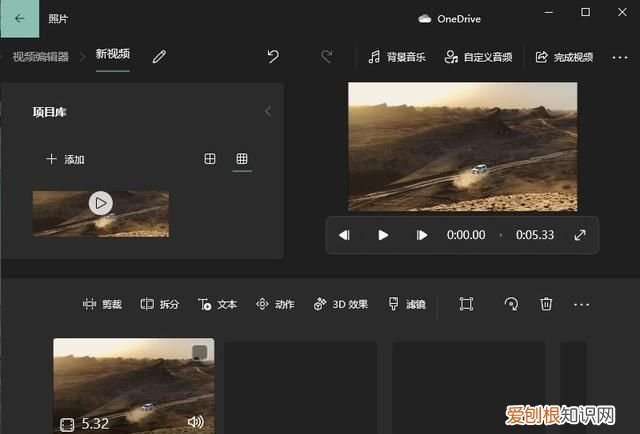Undo the last action
The width and height of the screenshot is (640, 434).
point(273,57)
